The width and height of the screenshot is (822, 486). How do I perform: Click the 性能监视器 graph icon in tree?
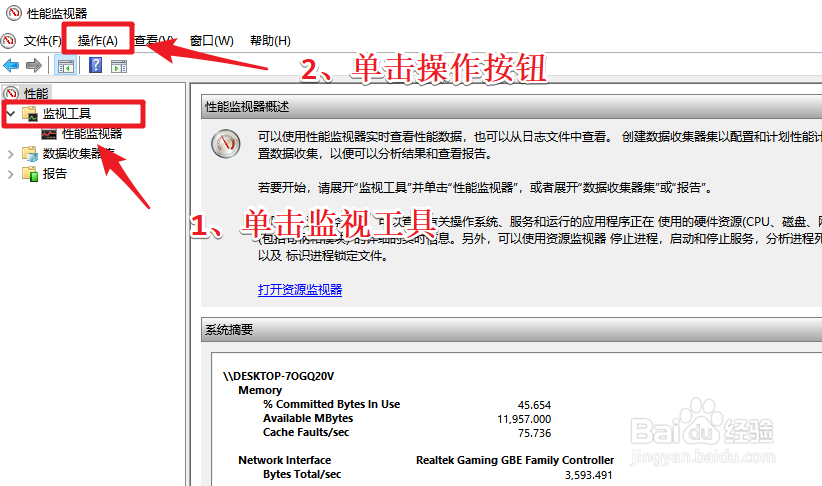[49, 134]
